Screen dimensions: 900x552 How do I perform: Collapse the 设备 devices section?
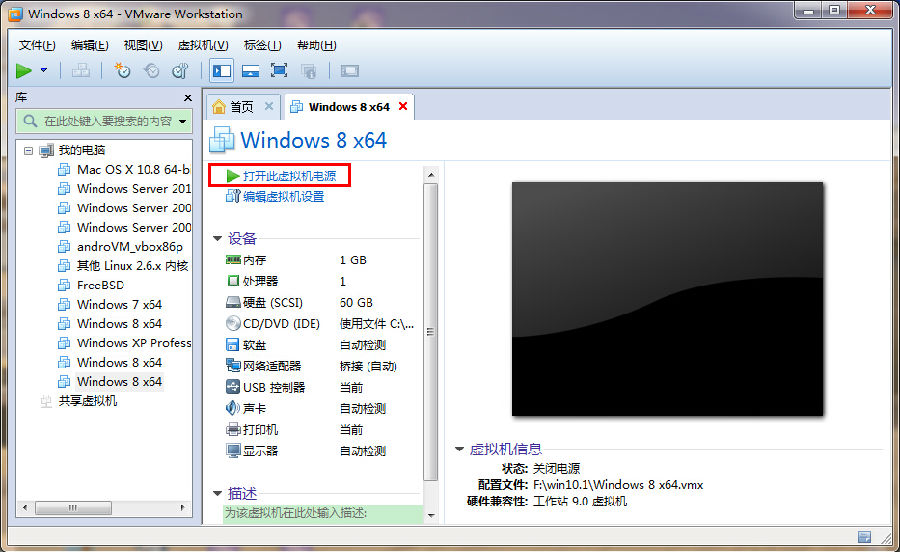click(x=218, y=239)
